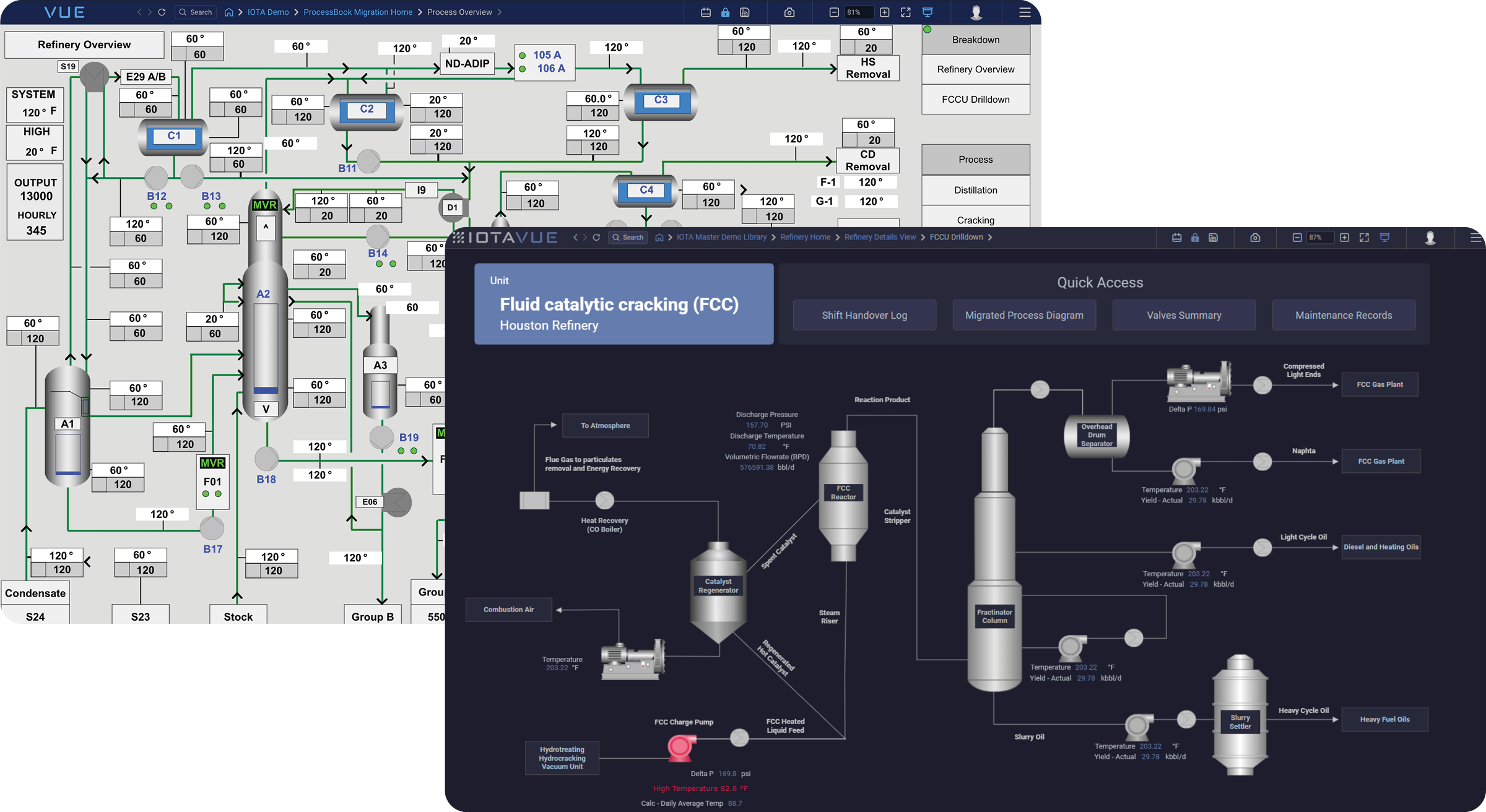
Task: Click the Search field in the dark IOTA VUE header
Action: 628,238
